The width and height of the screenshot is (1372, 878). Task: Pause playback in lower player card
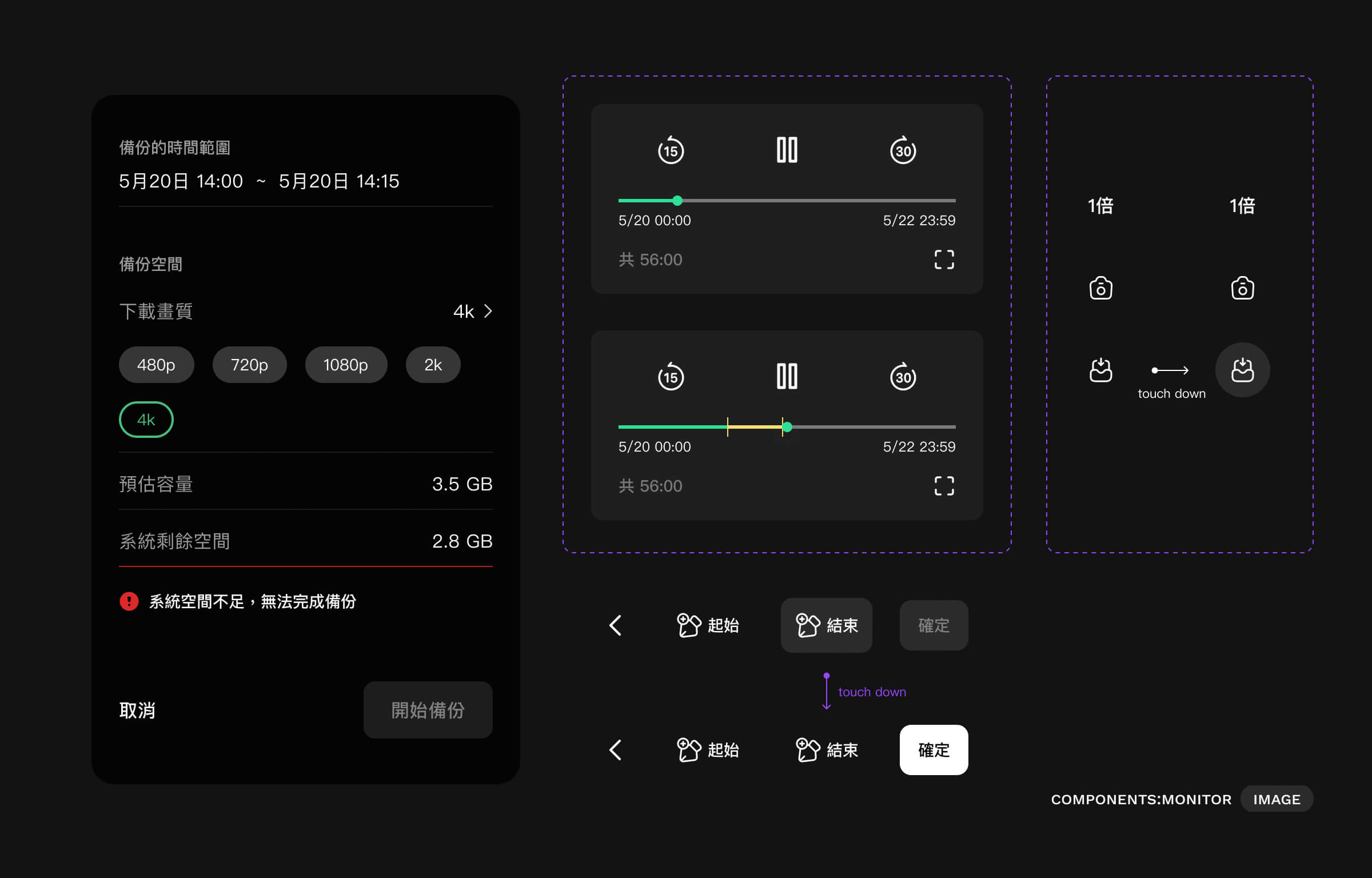click(x=787, y=376)
